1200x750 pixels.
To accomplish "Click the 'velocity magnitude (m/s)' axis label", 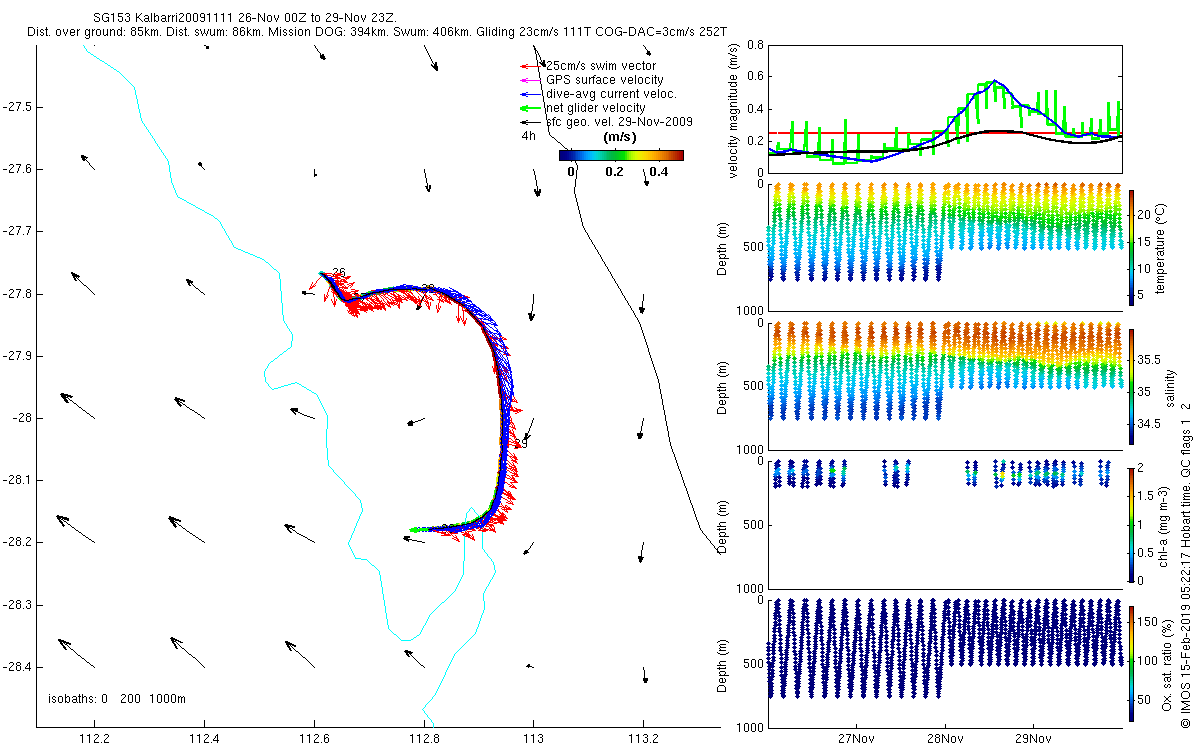I will 735,112.
